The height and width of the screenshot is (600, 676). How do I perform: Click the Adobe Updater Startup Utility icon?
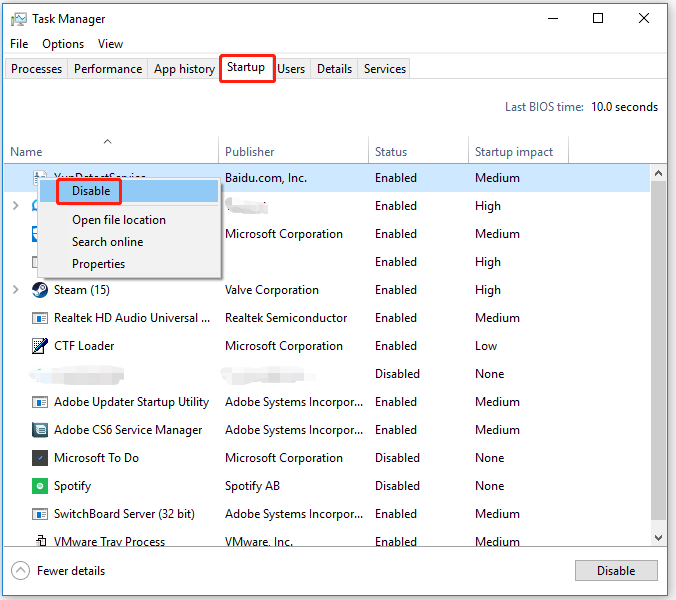[x=40, y=402]
